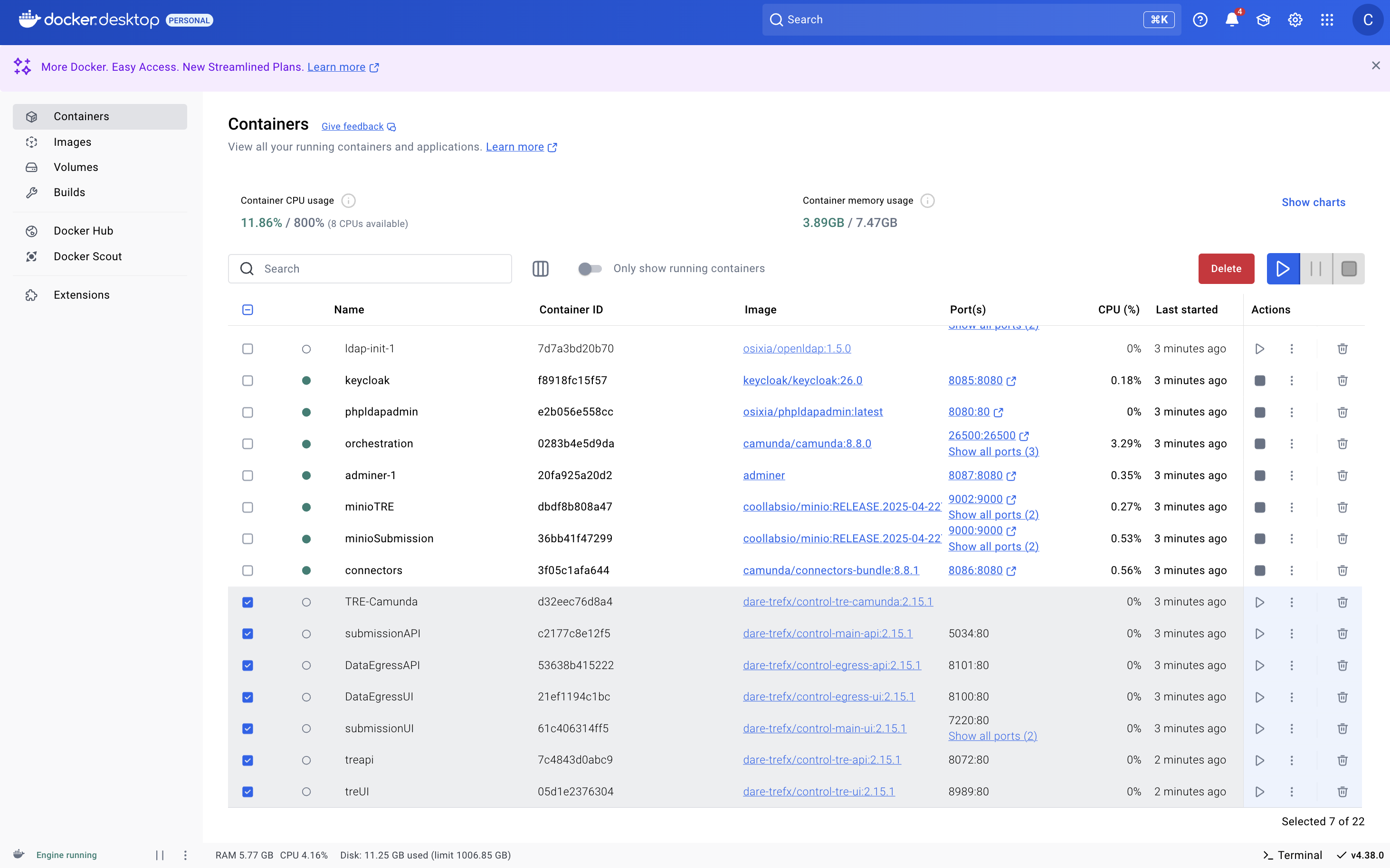Open Docker Hub in the sidebar
1390x868 pixels.
(x=100, y=231)
